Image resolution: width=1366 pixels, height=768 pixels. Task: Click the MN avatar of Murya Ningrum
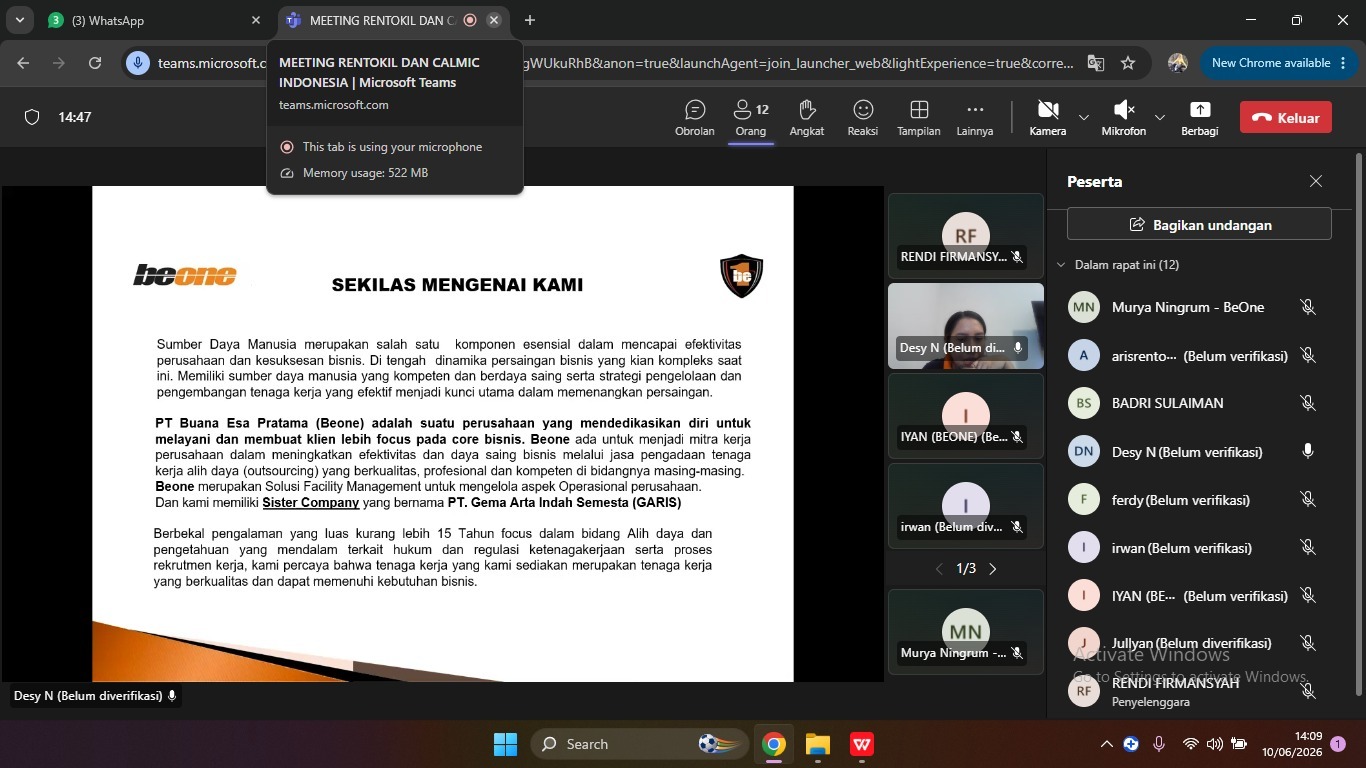coord(1084,307)
